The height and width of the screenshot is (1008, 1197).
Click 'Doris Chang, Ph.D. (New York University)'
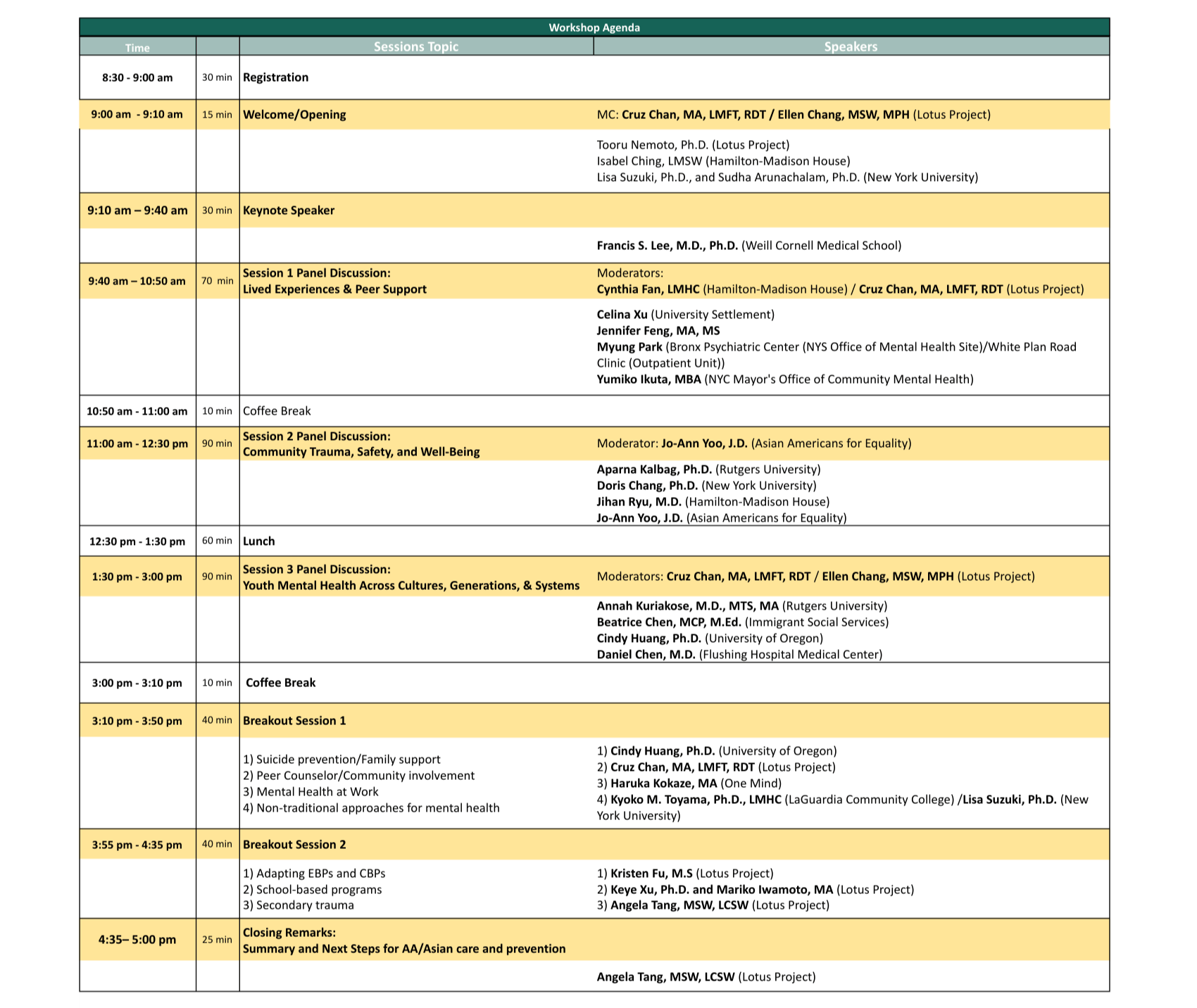pyautogui.click(x=706, y=486)
